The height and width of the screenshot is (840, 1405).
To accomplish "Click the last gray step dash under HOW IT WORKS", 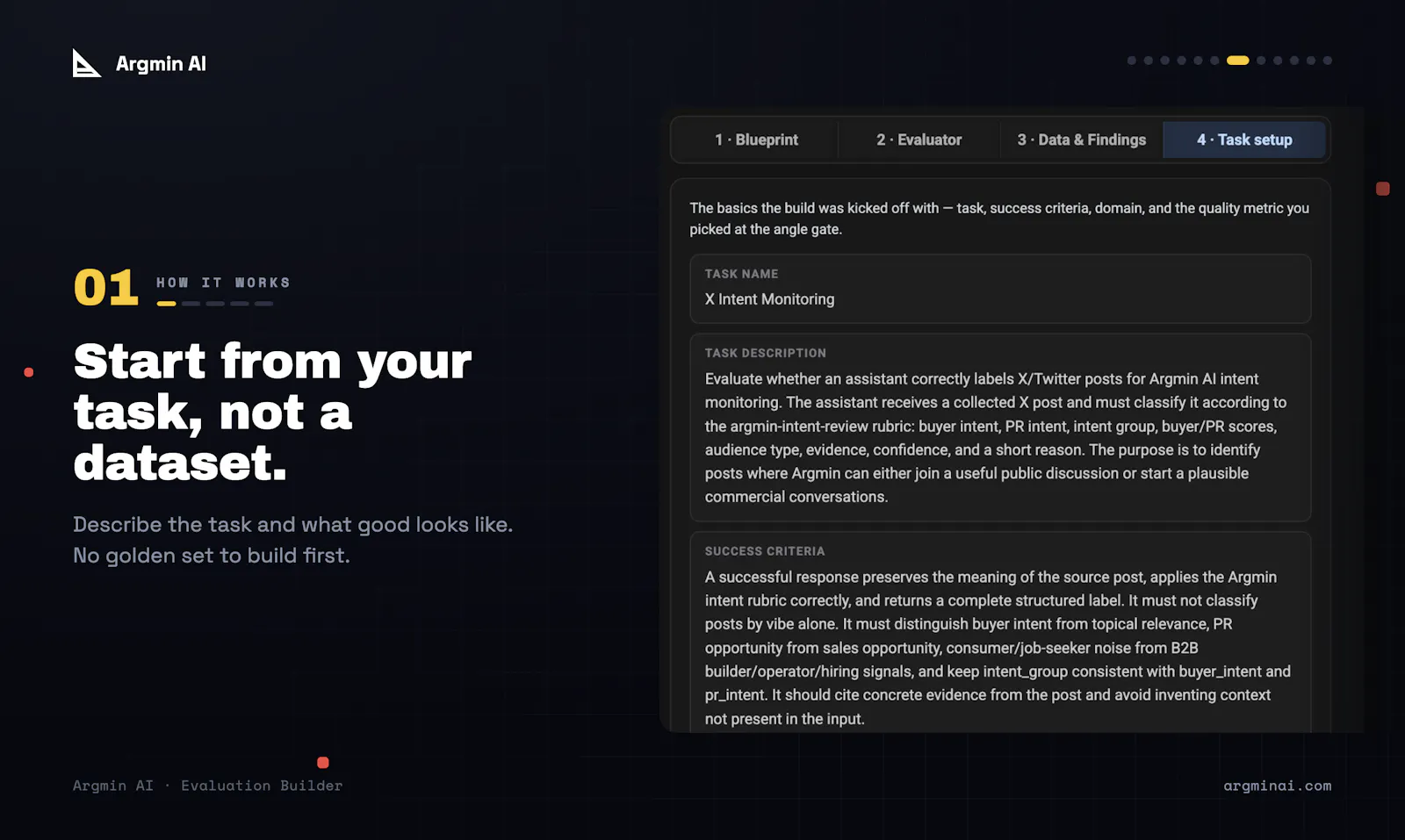I will (263, 304).
